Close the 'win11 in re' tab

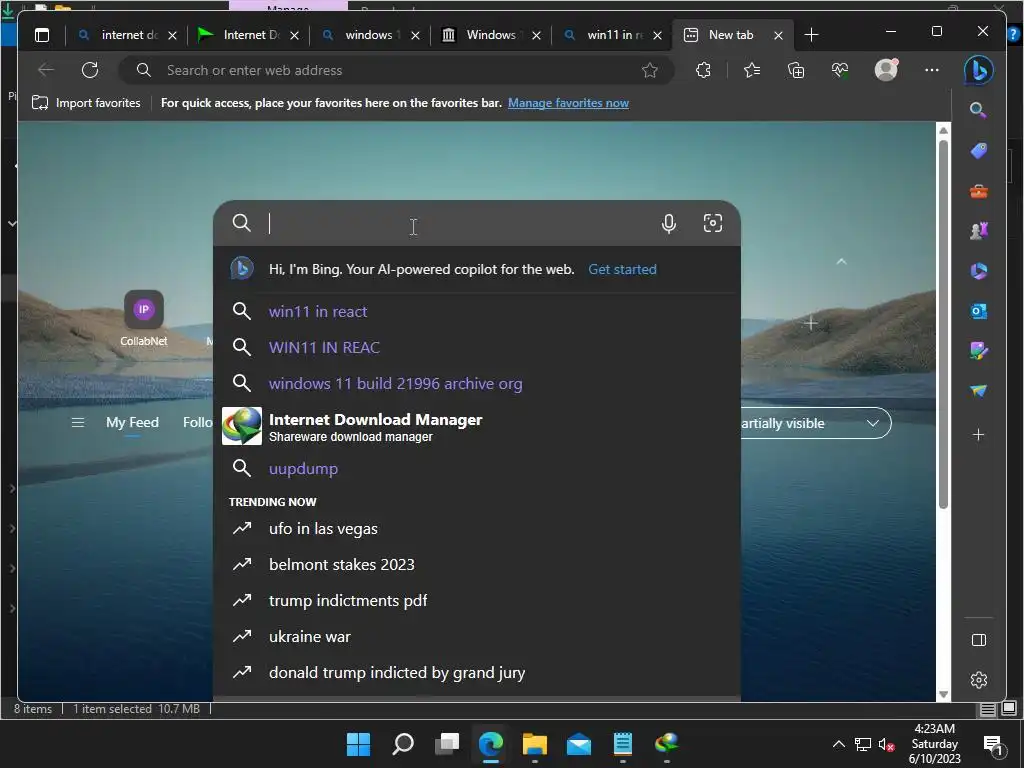(x=658, y=35)
